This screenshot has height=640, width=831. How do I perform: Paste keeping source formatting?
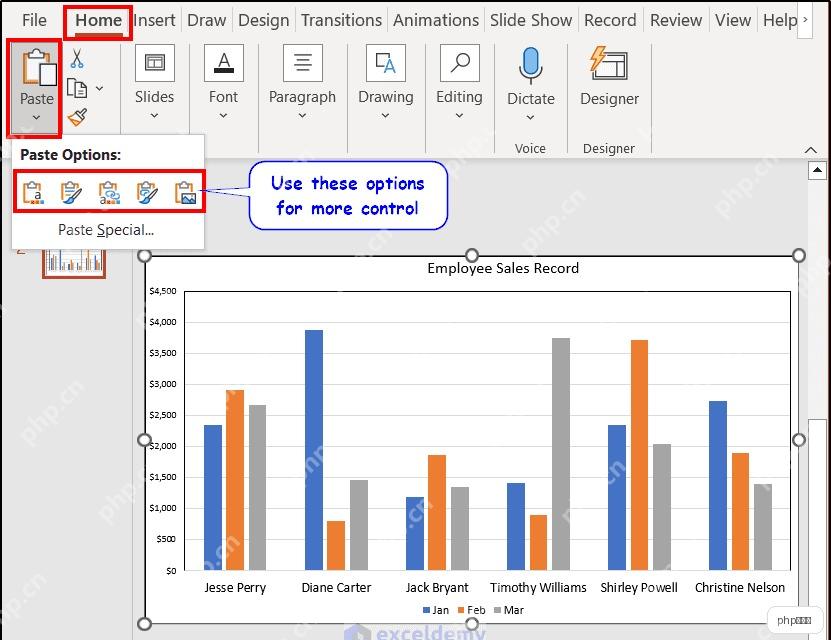pyautogui.click(x=71, y=192)
